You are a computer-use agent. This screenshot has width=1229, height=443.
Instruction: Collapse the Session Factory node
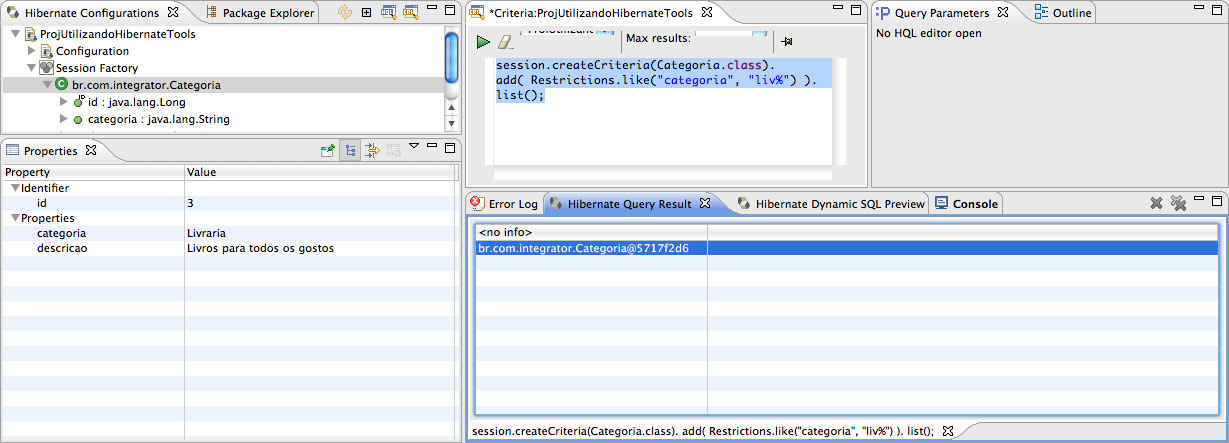[x=32, y=68]
